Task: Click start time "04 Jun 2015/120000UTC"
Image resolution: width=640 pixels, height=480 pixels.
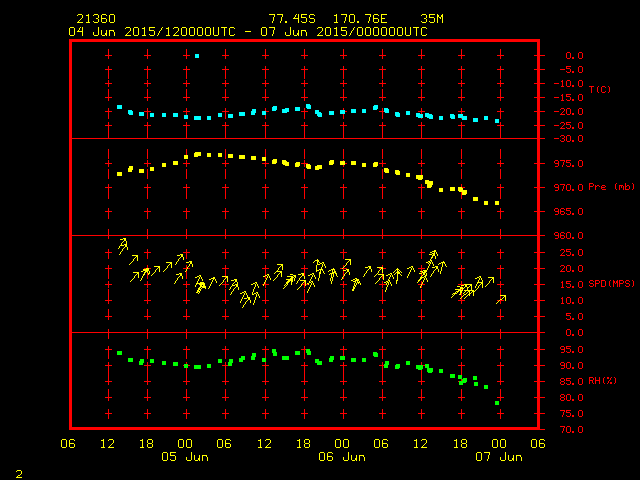Action: [152, 32]
